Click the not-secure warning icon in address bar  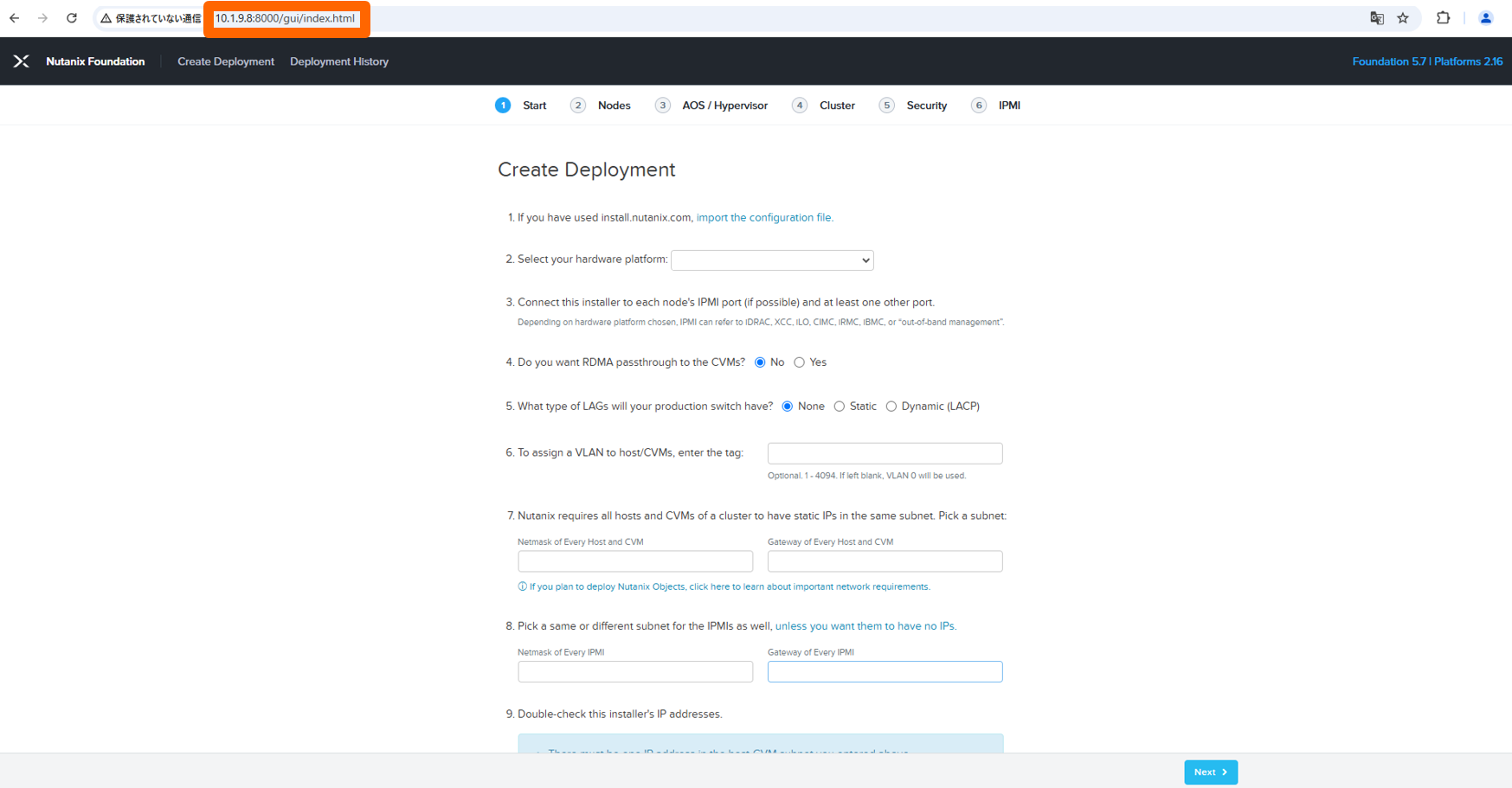[x=106, y=18]
